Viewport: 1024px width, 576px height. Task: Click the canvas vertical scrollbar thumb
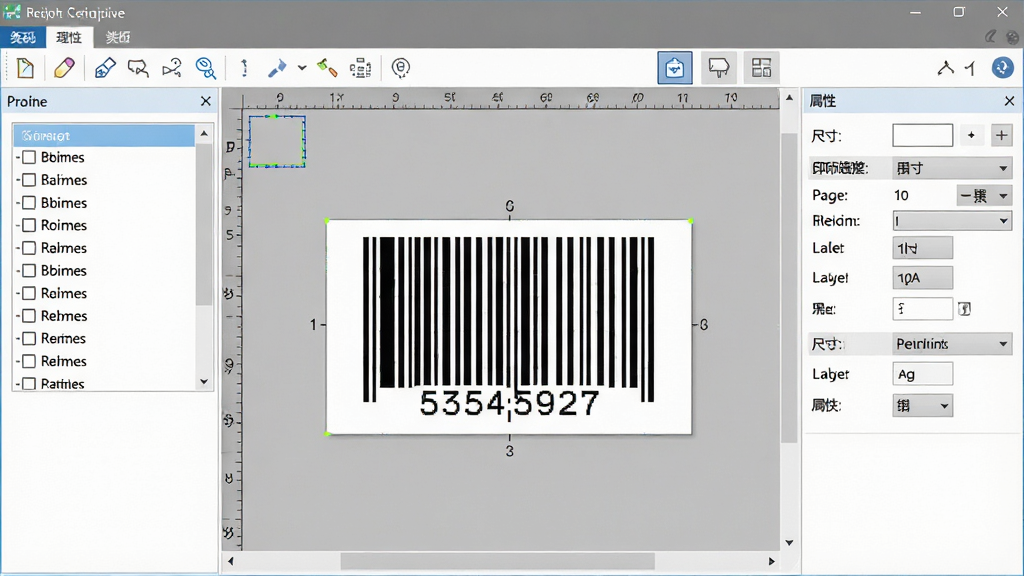pos(789,287)
